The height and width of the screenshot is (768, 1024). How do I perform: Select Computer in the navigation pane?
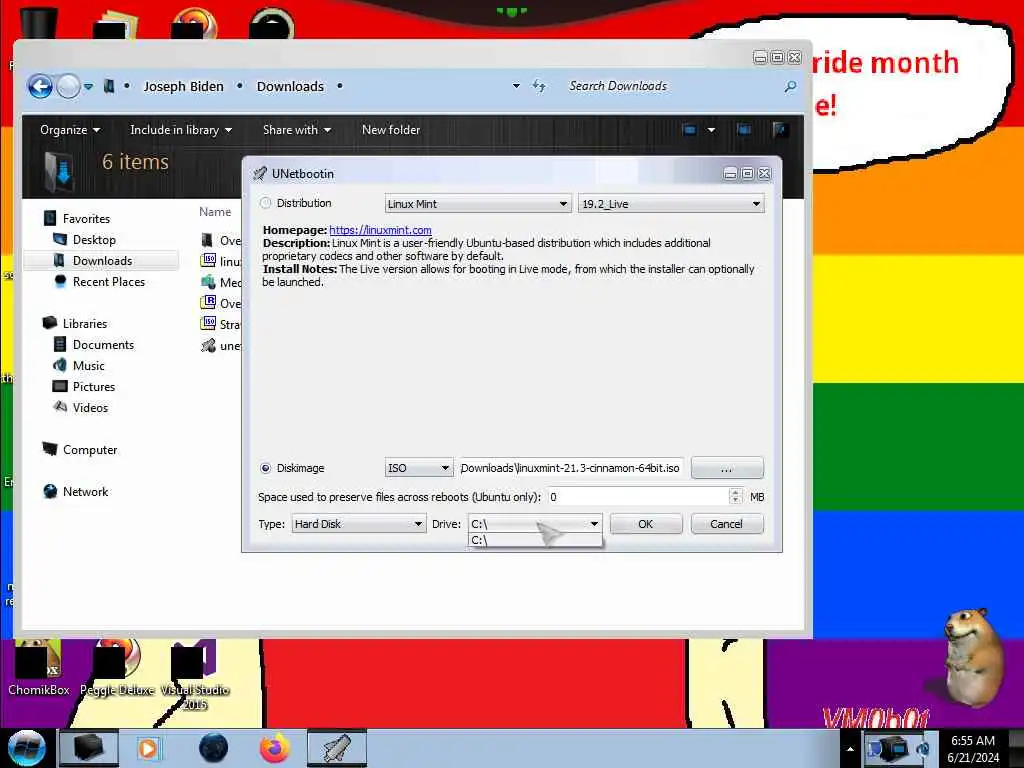(90, 449)
